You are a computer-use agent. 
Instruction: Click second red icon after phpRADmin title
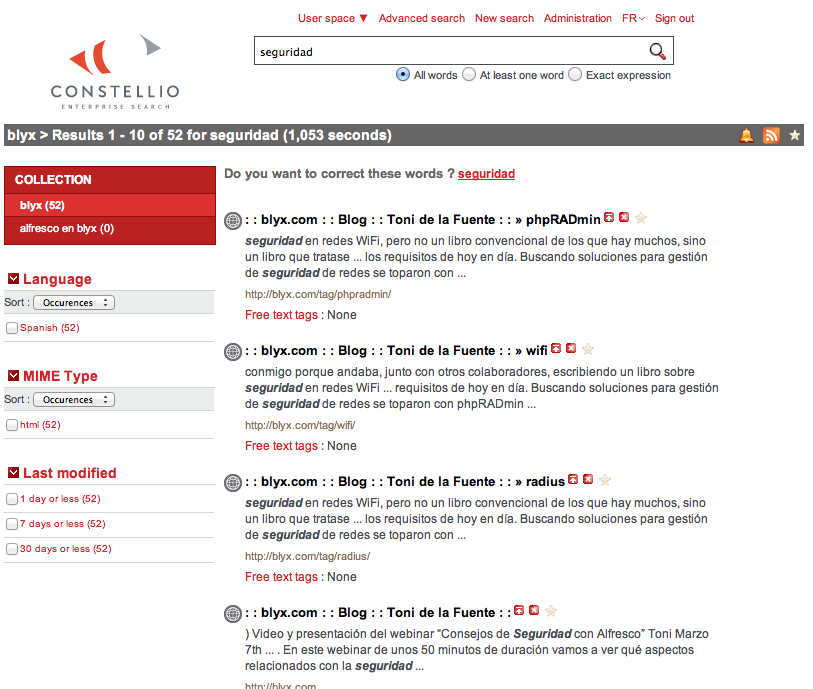(624, 217)
